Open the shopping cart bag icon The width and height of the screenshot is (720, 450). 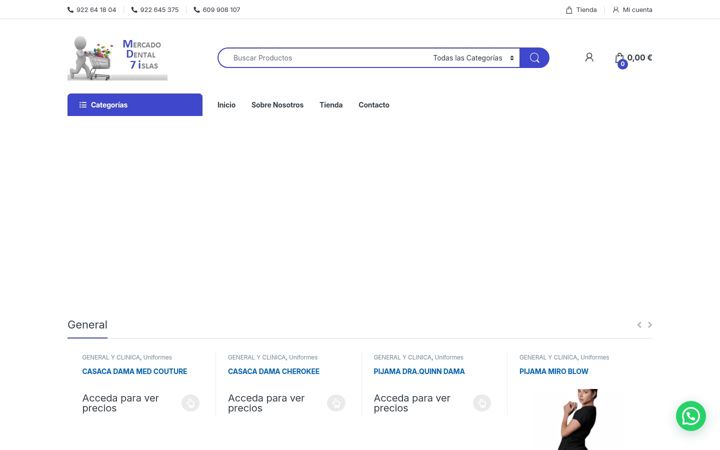[x=620, y=59]
